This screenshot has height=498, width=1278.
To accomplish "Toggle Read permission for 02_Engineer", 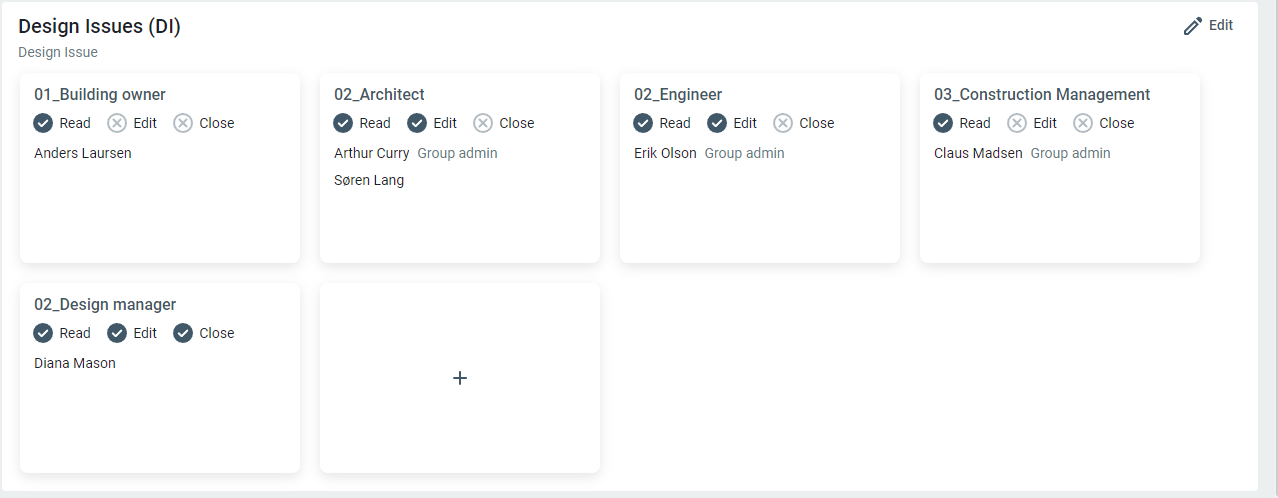I will tap(643, 123).
